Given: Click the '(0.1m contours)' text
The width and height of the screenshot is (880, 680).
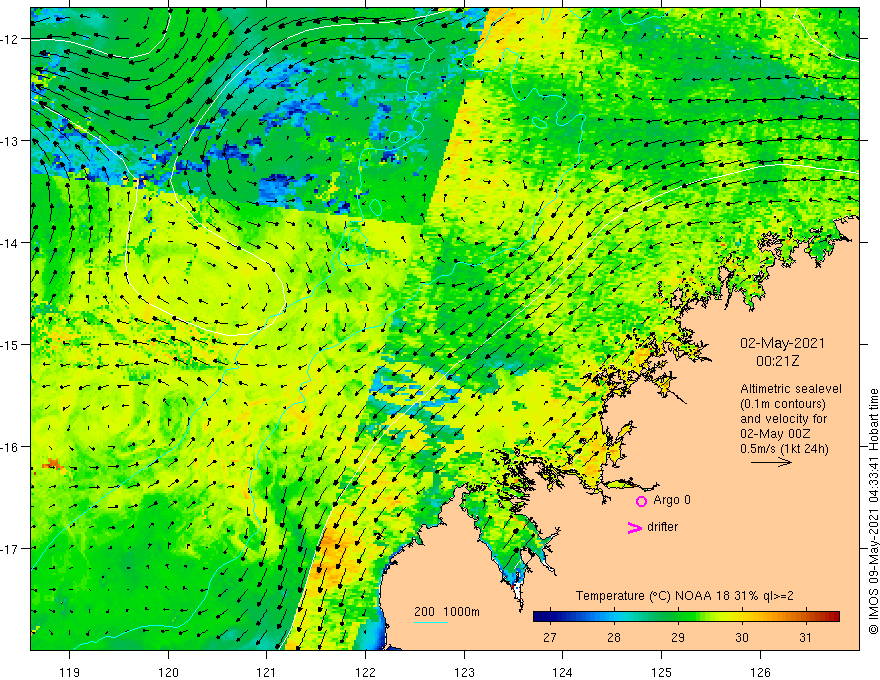Looking at the screenshot, I should click(x=783, y=404).
